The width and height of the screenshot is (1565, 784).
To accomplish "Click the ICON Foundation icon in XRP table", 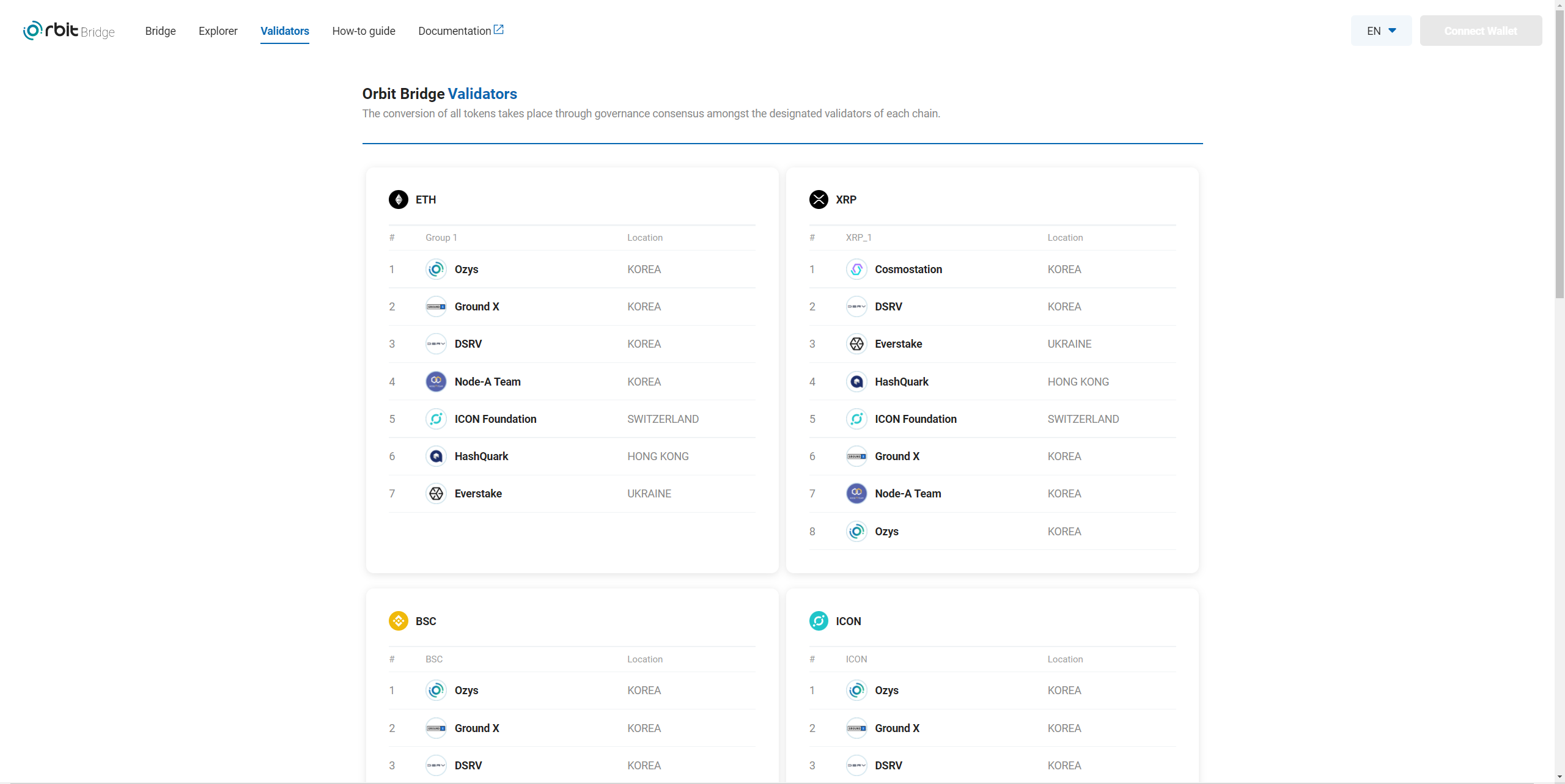I will [x=856, y=419].
